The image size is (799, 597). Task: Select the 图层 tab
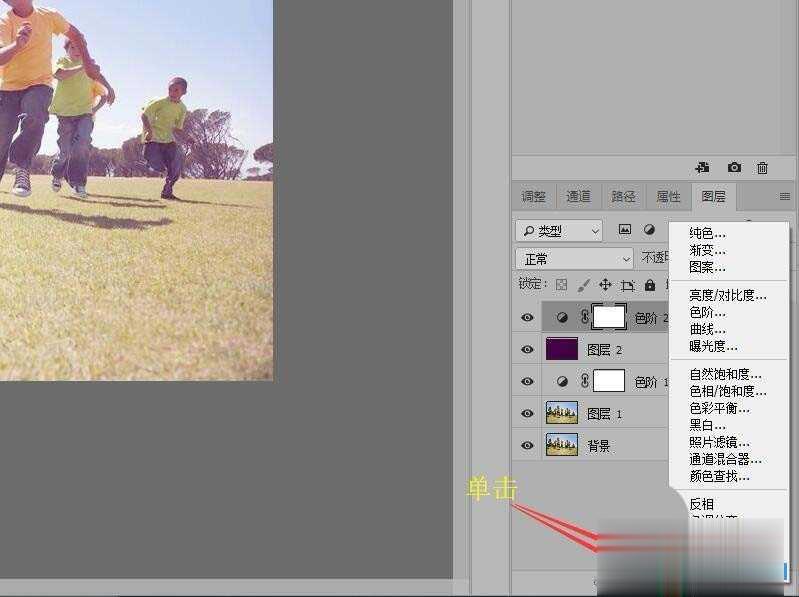click(x=713, y=196)
